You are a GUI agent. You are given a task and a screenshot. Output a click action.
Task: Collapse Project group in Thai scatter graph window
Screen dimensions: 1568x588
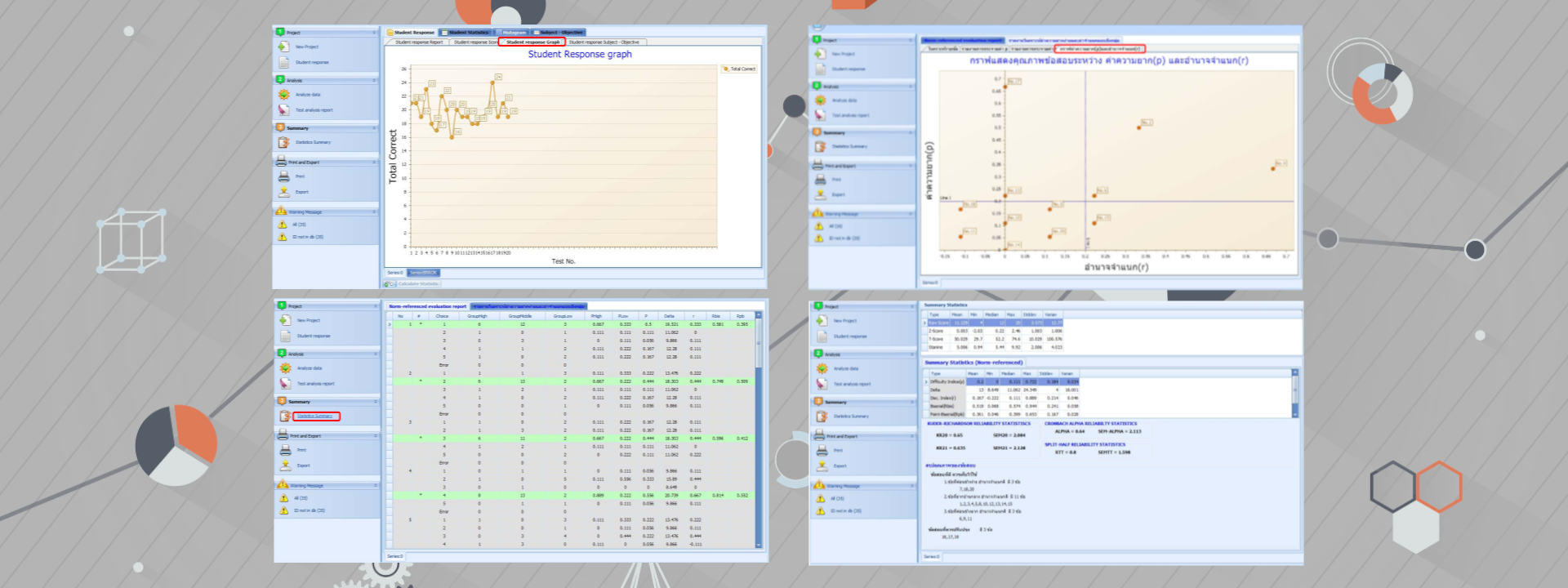(911, 40)
